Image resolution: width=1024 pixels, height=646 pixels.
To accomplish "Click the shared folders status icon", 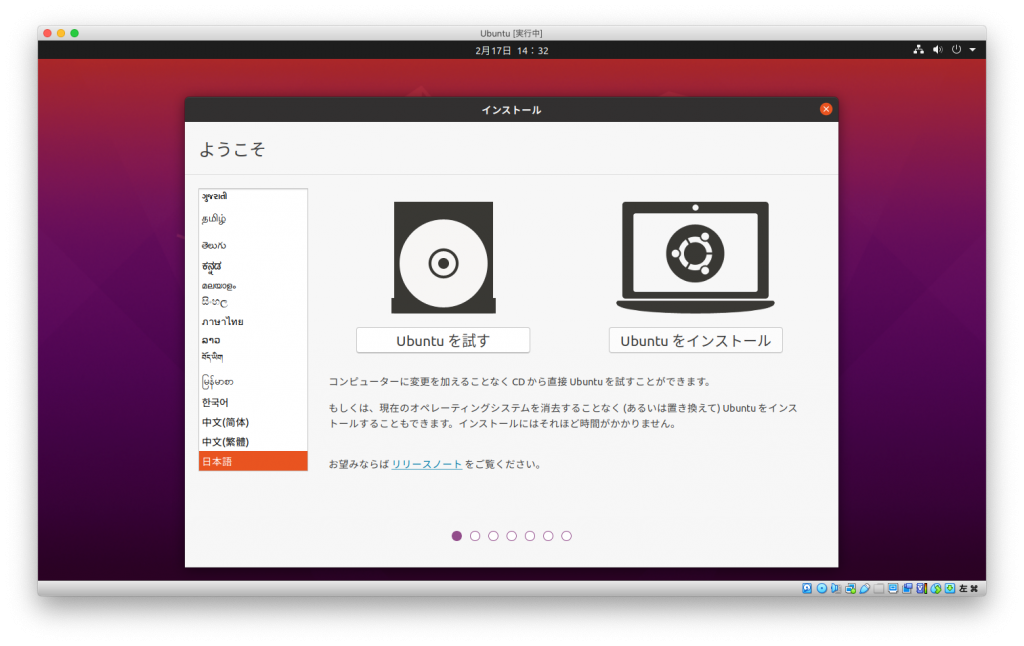I will pyautogui.click(x=878, y=589).
